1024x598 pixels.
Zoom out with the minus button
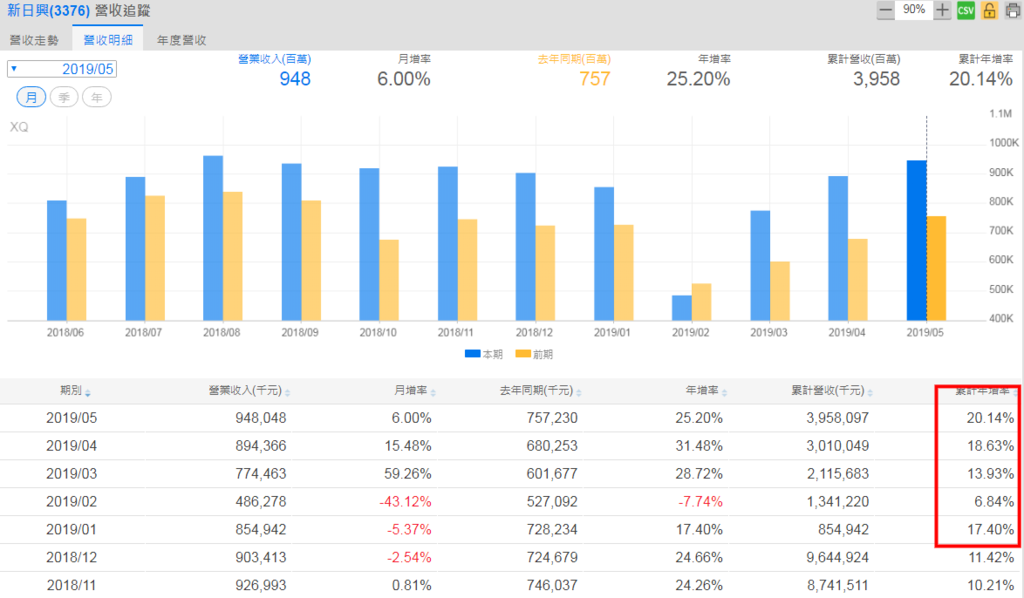pos(886,10)
